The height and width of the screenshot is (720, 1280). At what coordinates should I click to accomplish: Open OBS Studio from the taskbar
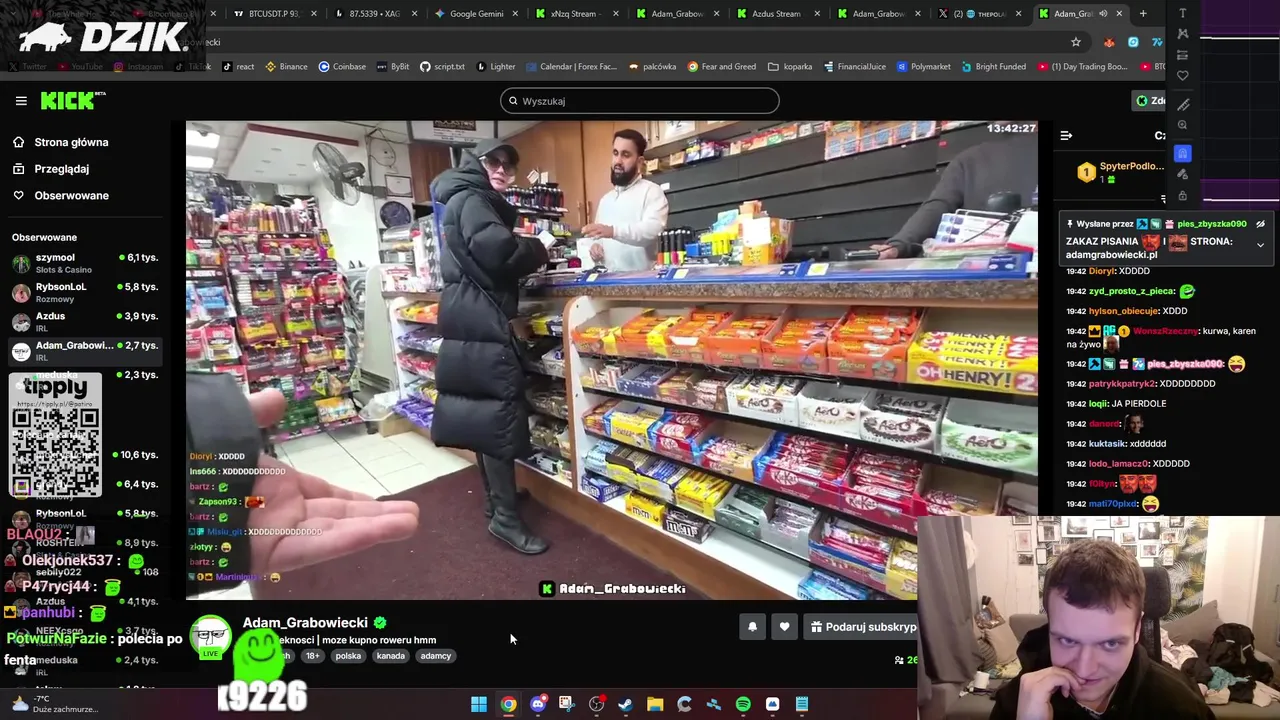[x=597, y=704]
